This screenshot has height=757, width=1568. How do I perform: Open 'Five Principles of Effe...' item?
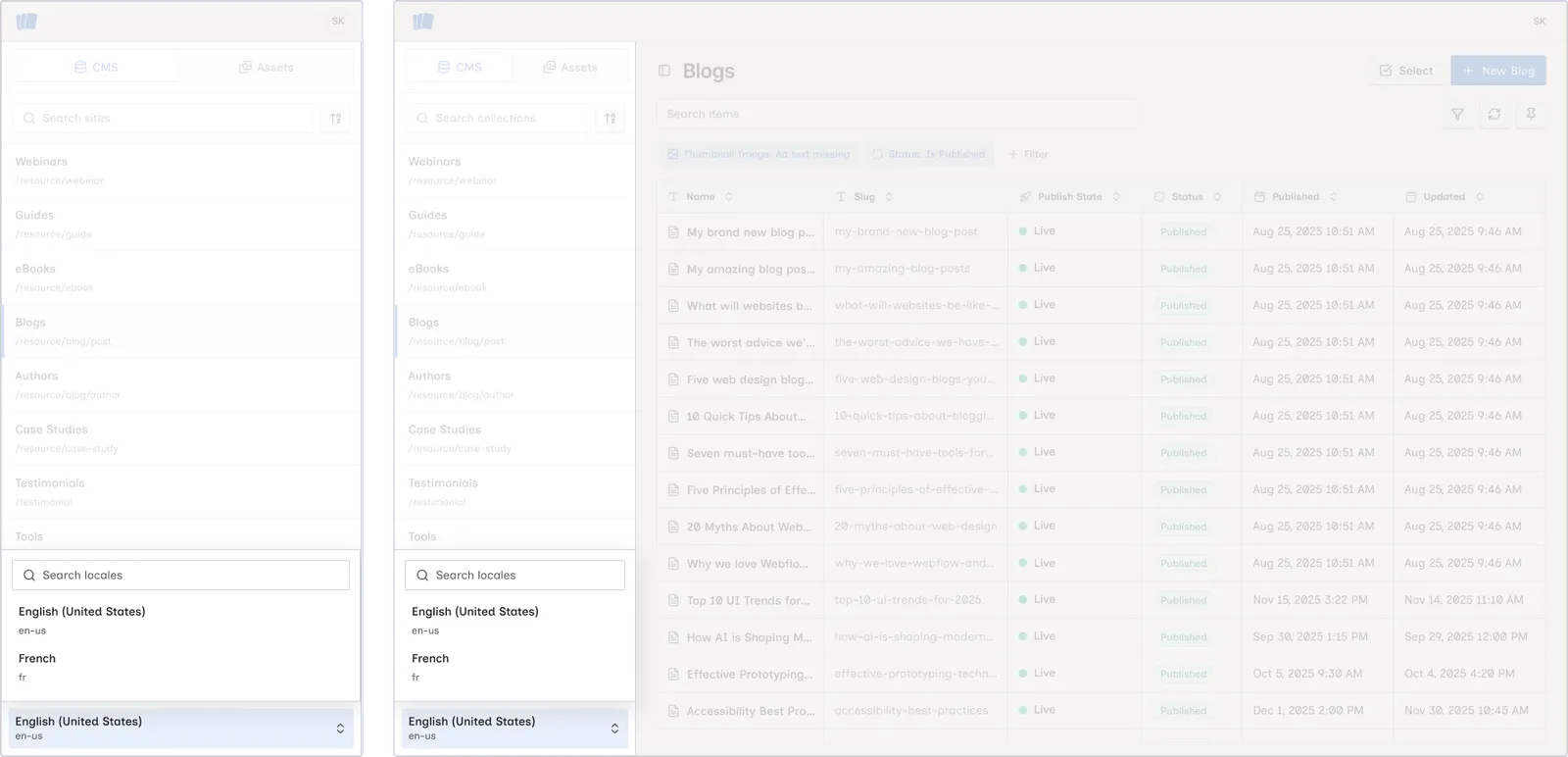pos(751,490)
